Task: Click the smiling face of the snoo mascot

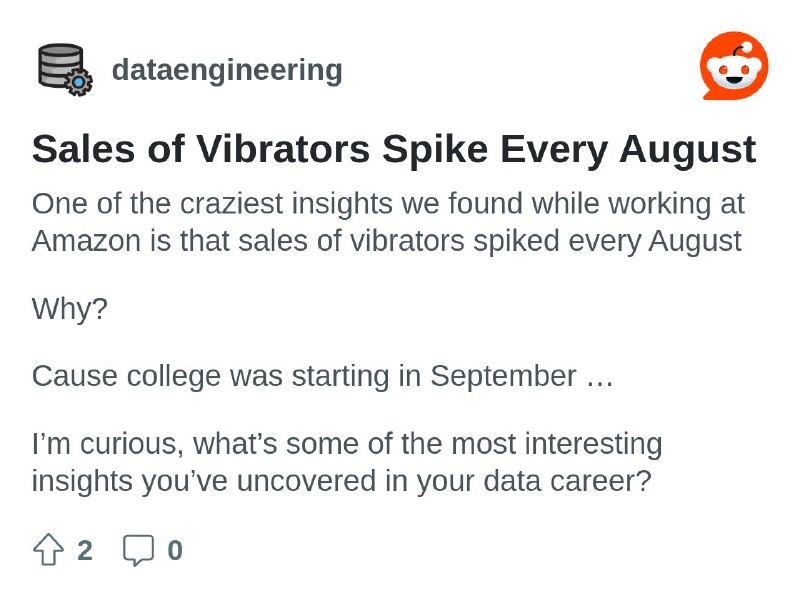Action: pyautogui.click(x=736, y=70)
